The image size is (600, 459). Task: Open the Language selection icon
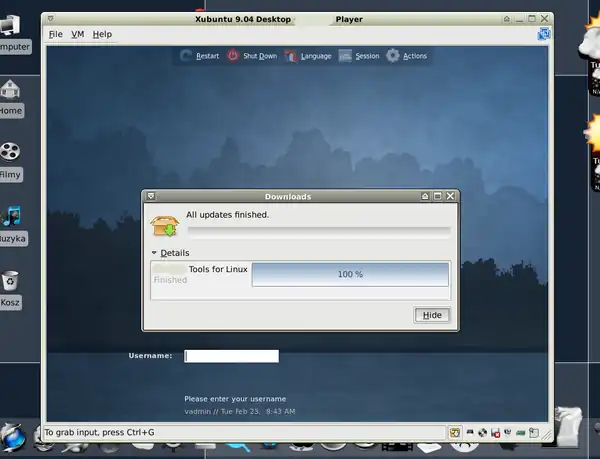click(292, 56)
